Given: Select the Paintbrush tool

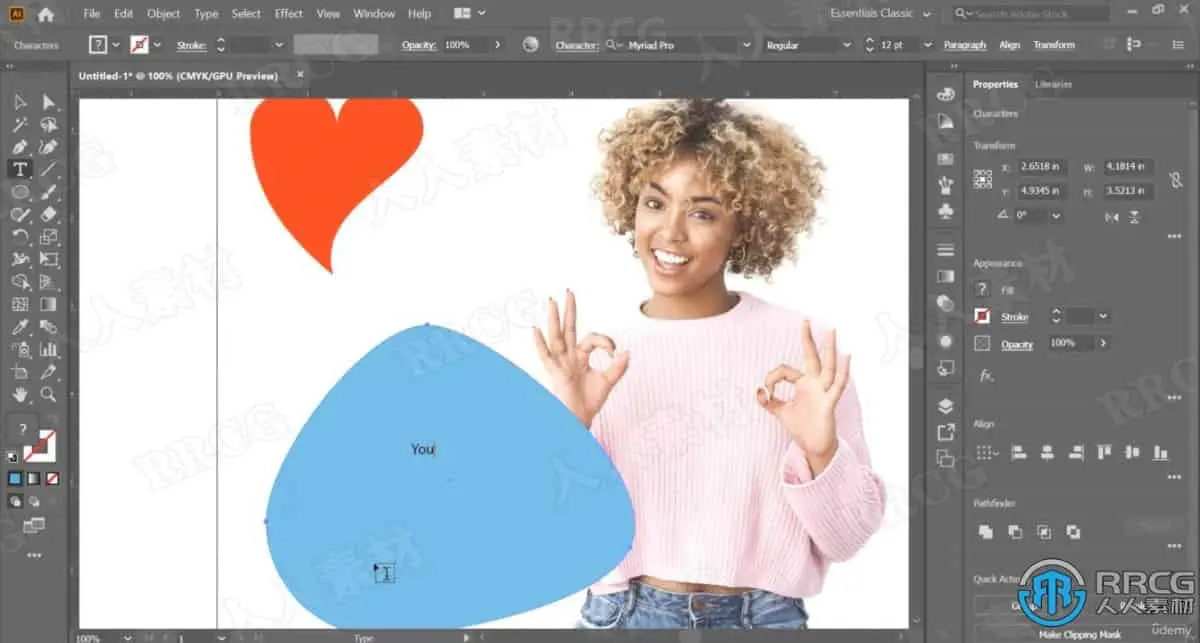Looking at the screenshot, I should click(48, 191).
